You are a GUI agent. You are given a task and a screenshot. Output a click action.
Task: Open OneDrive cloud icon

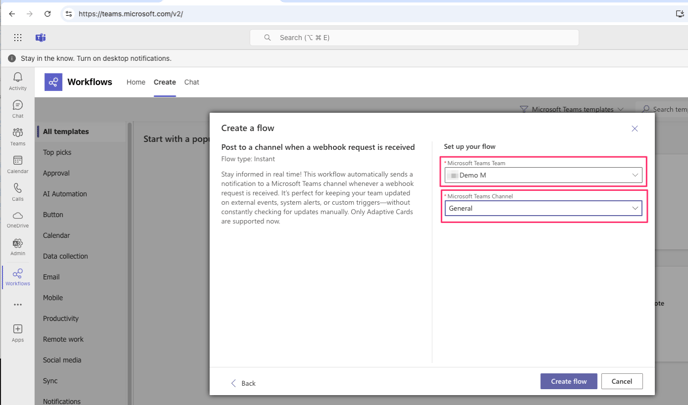click(18, 217)
